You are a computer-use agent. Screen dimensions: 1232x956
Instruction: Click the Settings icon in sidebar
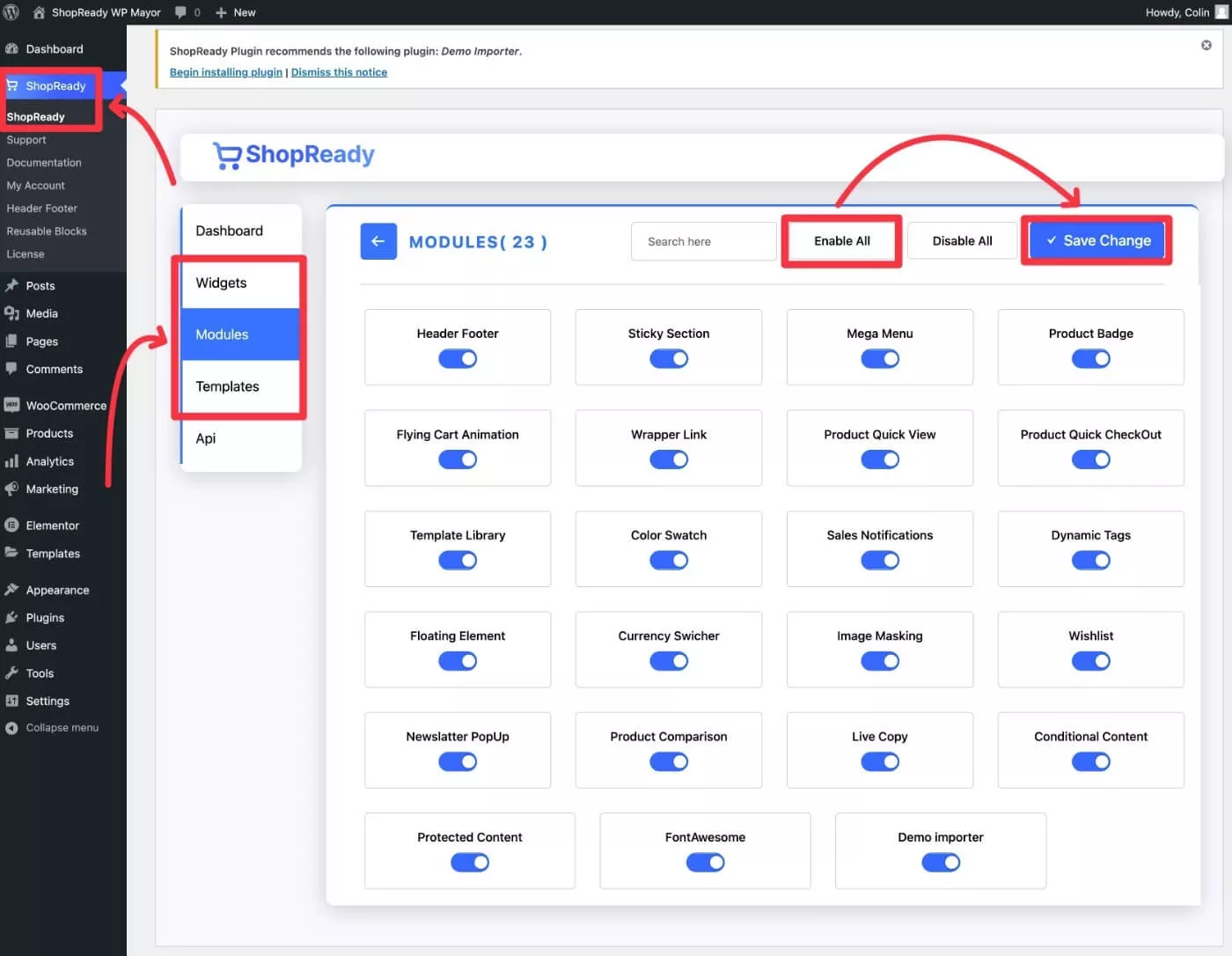(x=11, y=701)
